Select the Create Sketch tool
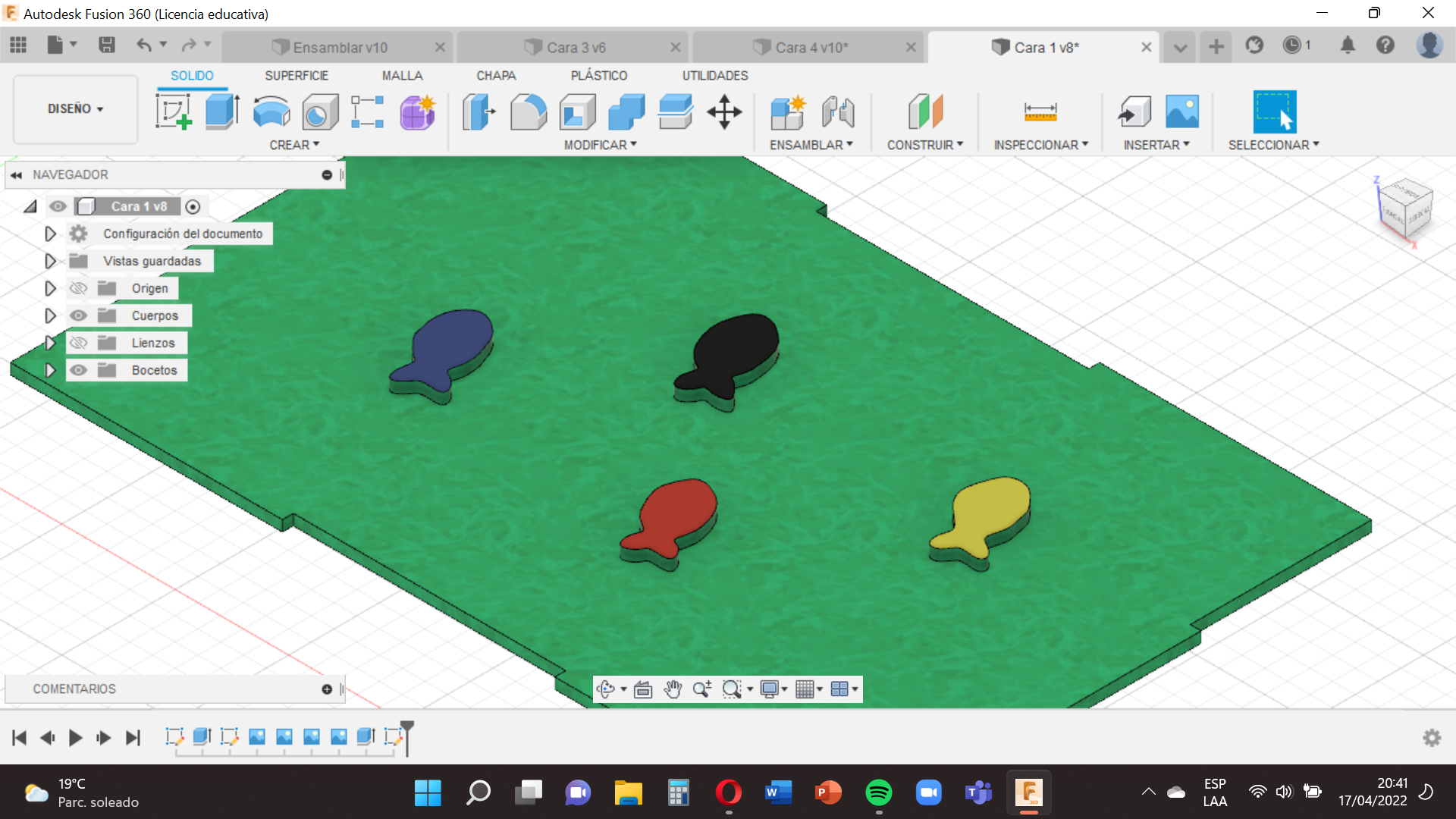 pyautogui.click(x=174, y=111)
